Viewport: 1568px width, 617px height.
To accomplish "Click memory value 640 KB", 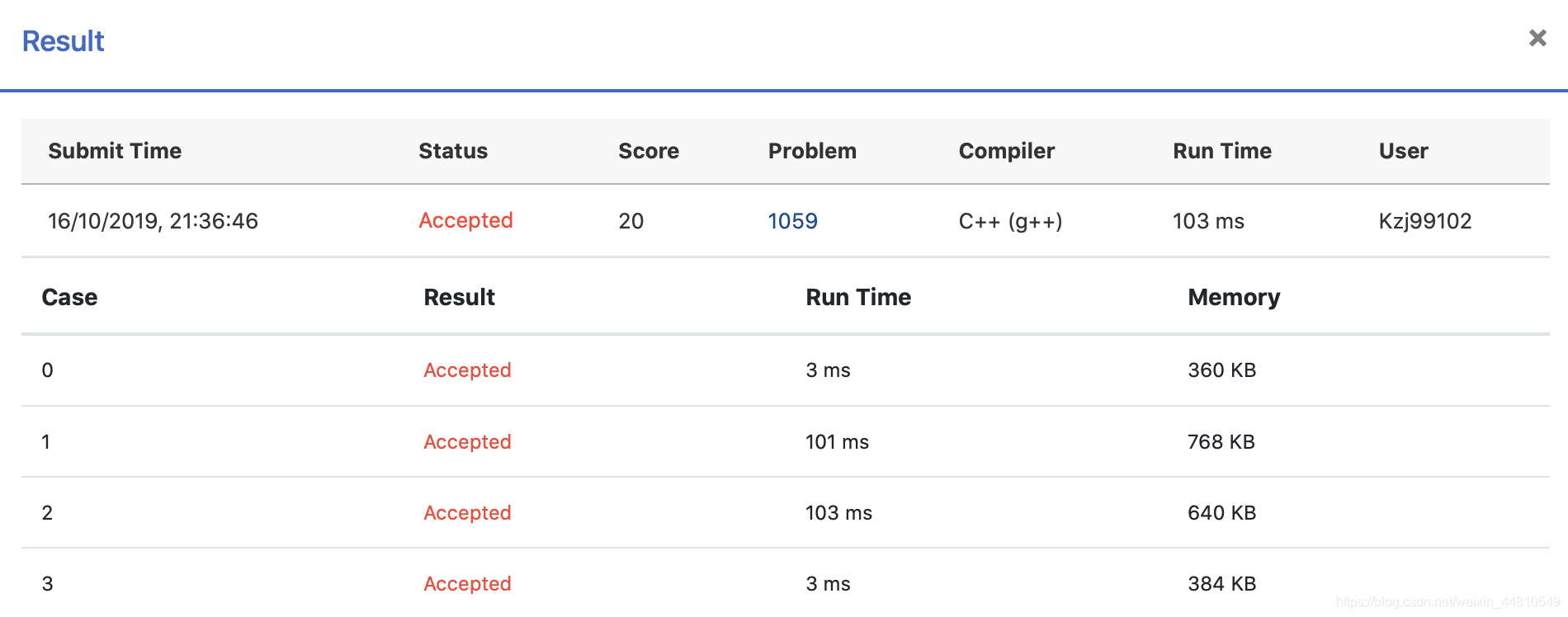I will click(x=1221, y=513).
